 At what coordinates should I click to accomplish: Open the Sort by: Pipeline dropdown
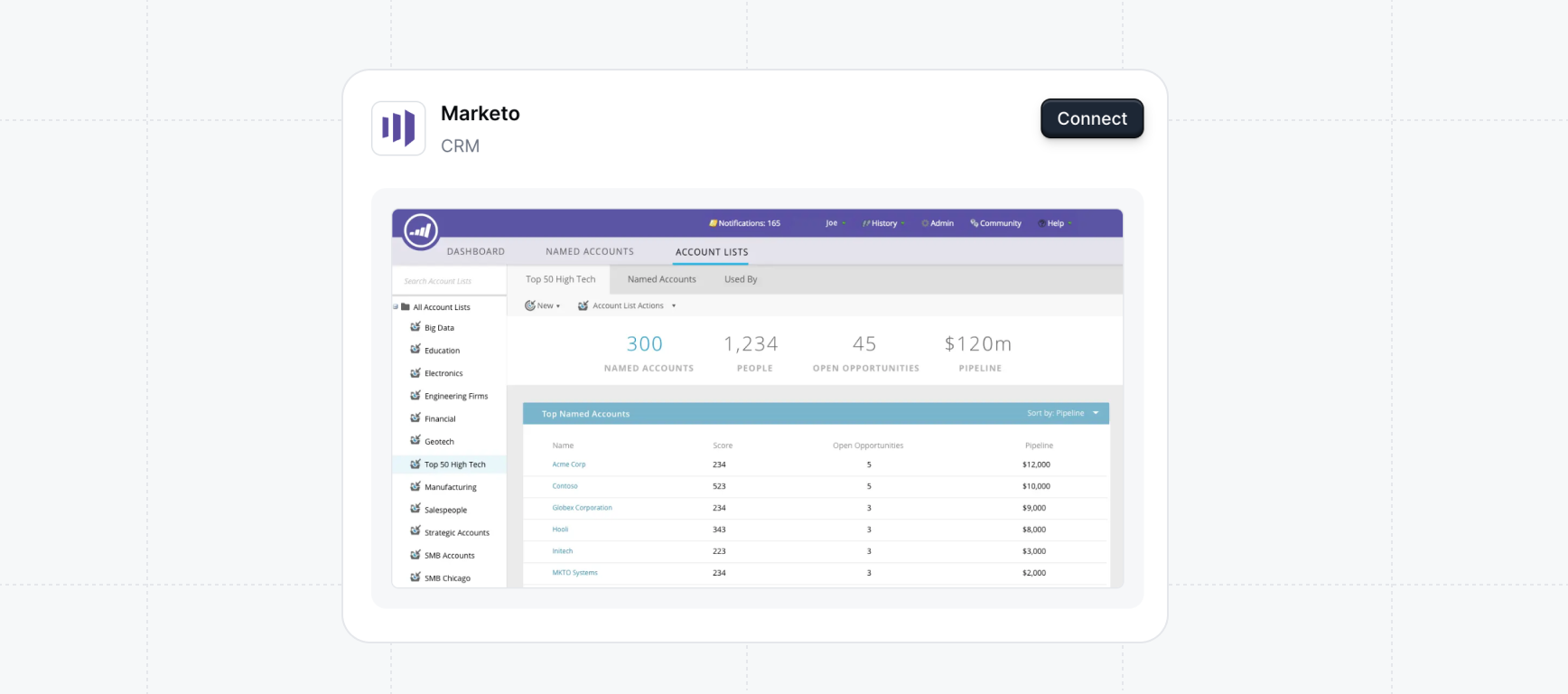pyautogui.click(x=1063, y=413)
